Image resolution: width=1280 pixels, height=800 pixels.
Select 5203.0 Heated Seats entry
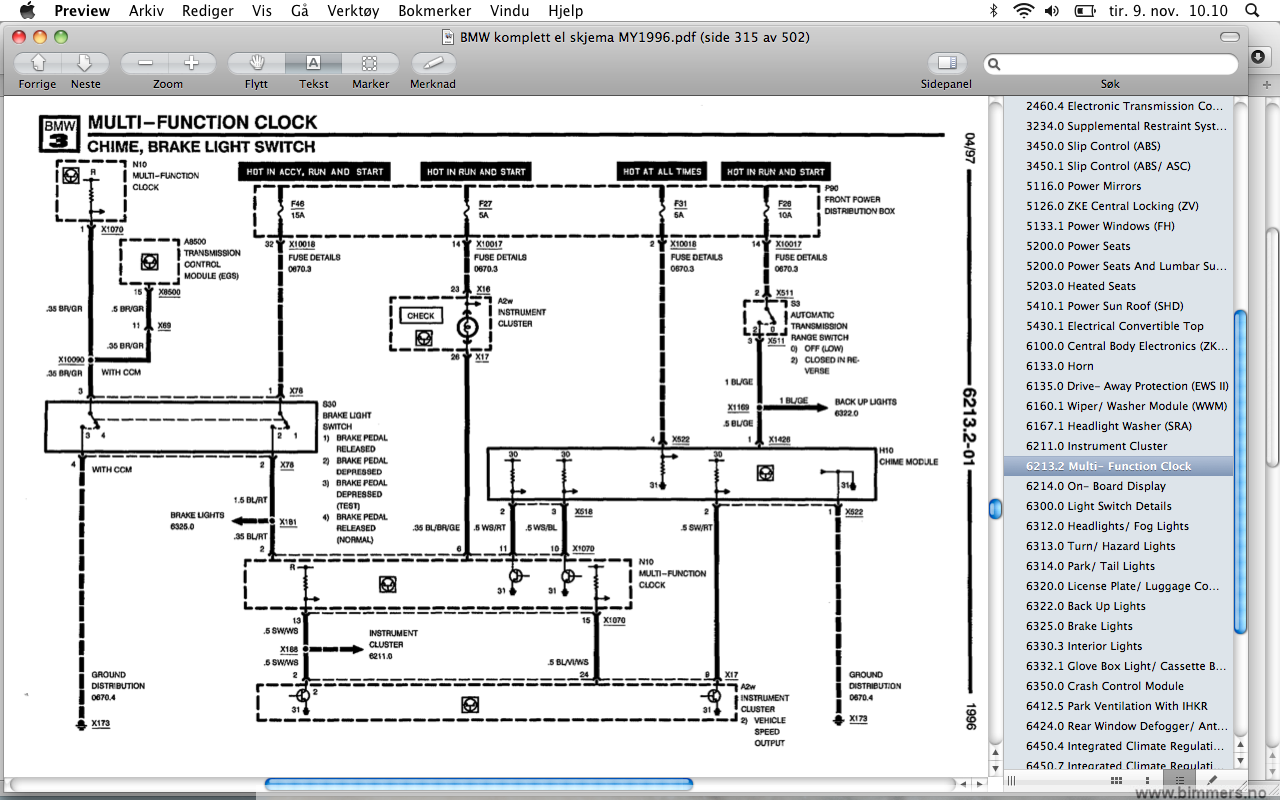pos(1119,286)
